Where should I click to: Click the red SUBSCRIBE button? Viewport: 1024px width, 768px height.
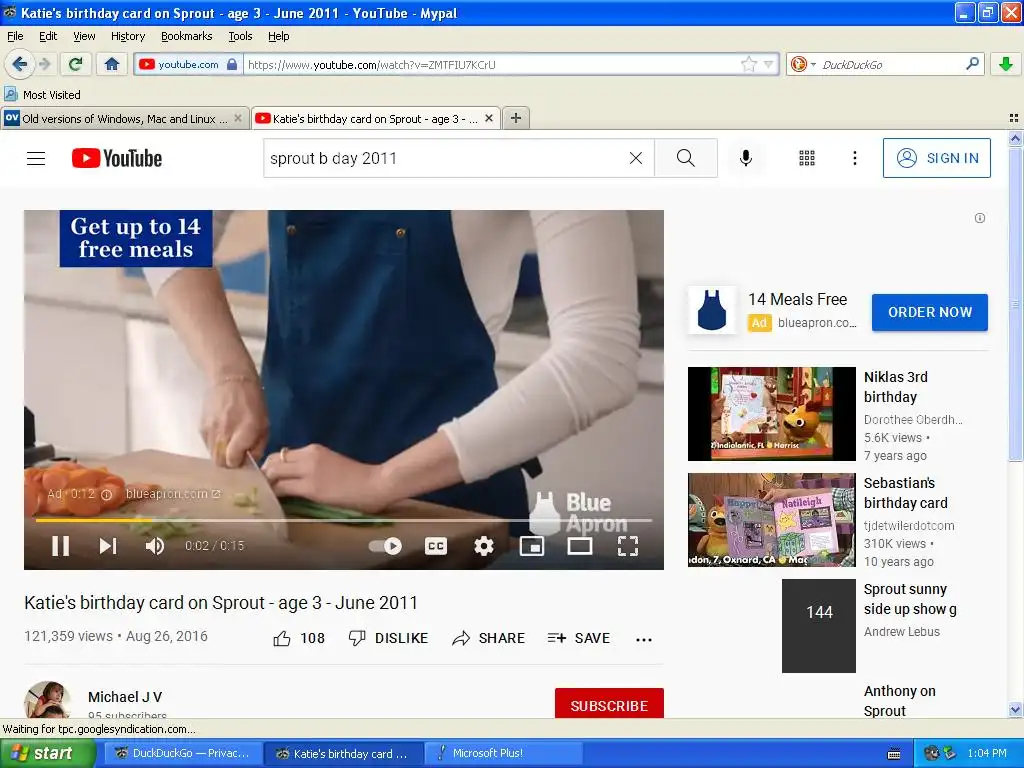[x=609, y=704]
